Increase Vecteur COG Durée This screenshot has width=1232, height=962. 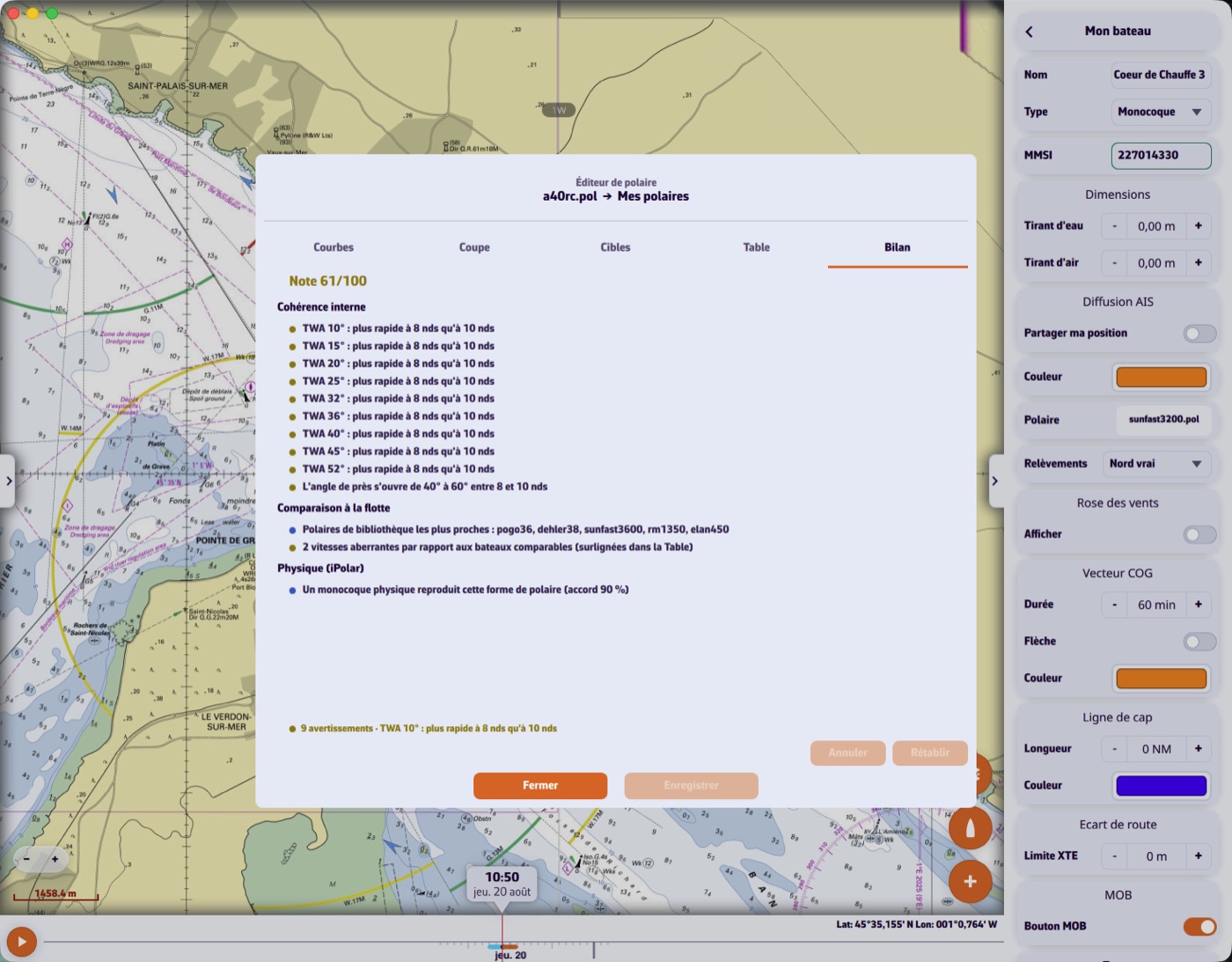(1198, 605)
